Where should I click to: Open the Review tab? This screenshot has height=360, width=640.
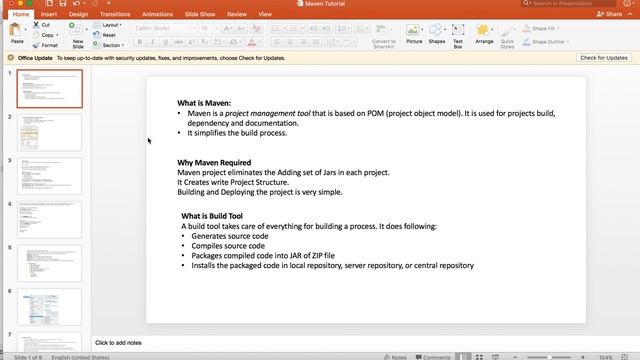pyautogui.click(x=237, y=14)
